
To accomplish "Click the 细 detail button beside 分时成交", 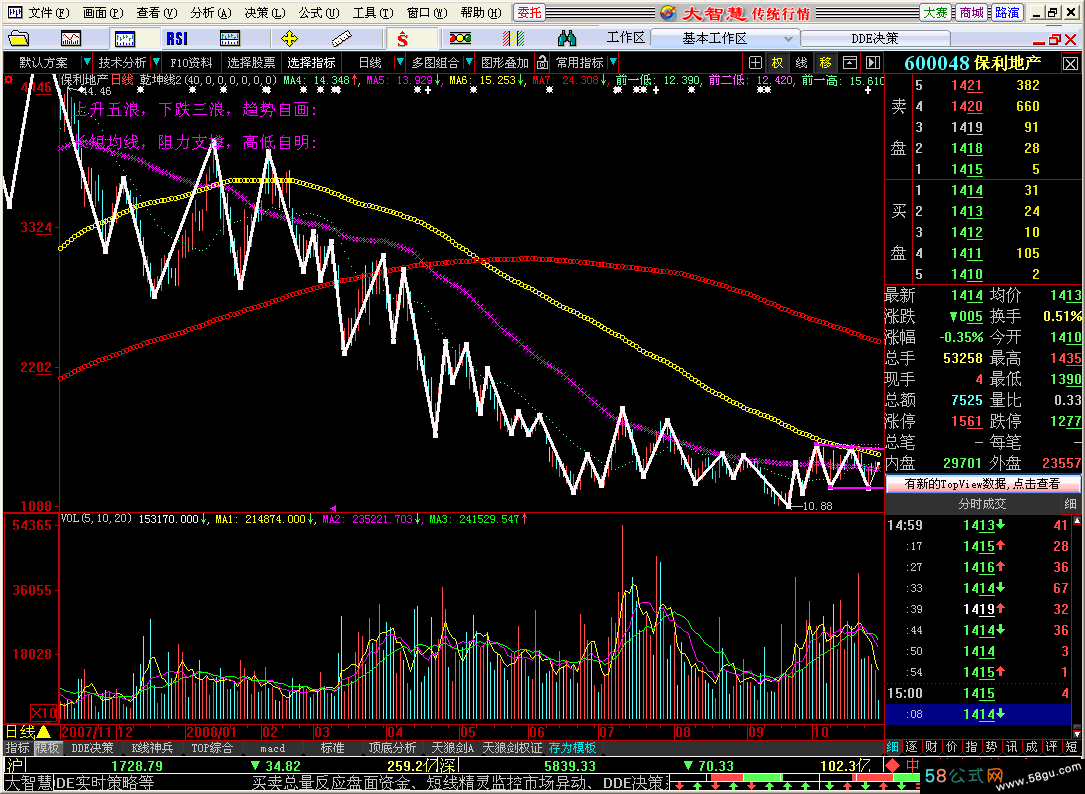I will point(1070,504).
